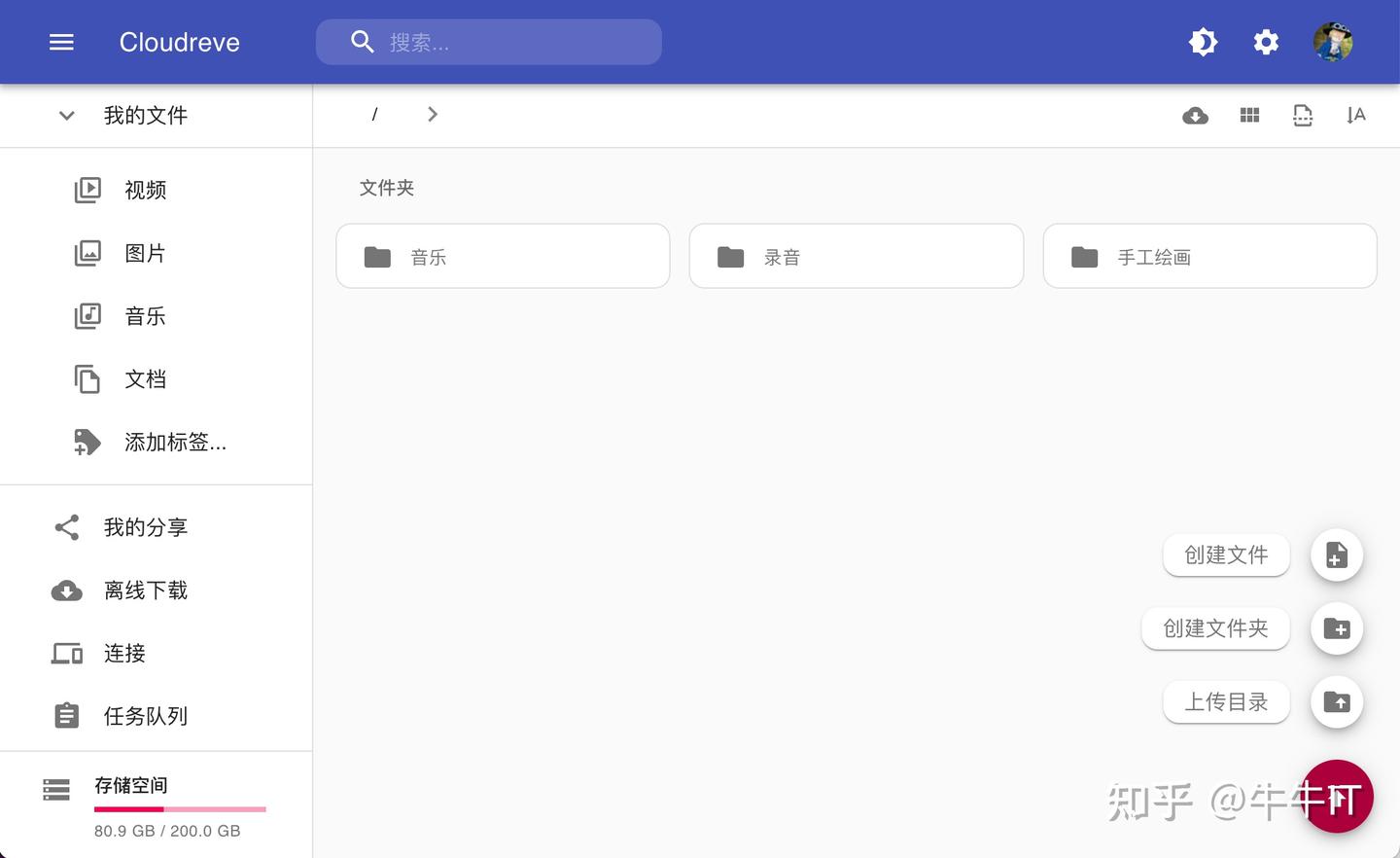The height and width of the screenshot is (858, 1400).
Task: Check the storage usage progress bar
Action: pyautogui.click(x=180, y=808)
